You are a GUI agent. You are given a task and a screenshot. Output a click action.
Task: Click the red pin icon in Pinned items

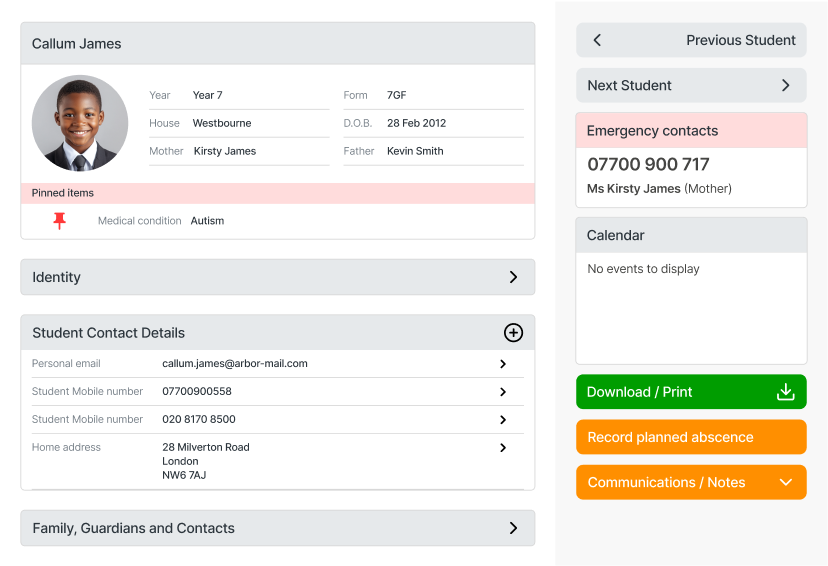pyautogui.click(x=59, y=221)
